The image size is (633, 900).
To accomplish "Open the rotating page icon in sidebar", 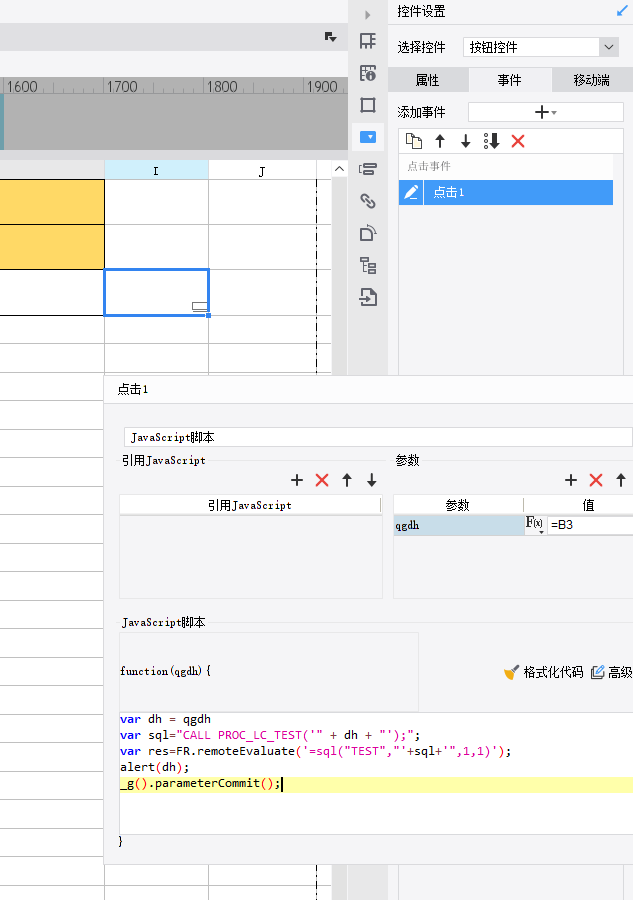I will pyautogui.click(x=368, y=232).
